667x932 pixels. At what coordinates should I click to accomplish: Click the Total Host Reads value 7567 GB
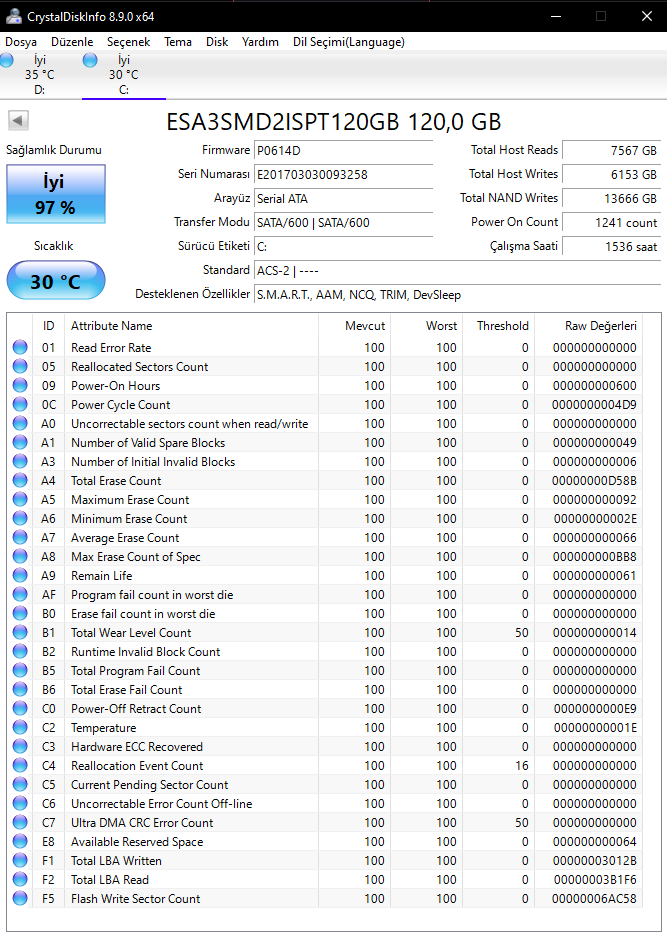point(611,150)
